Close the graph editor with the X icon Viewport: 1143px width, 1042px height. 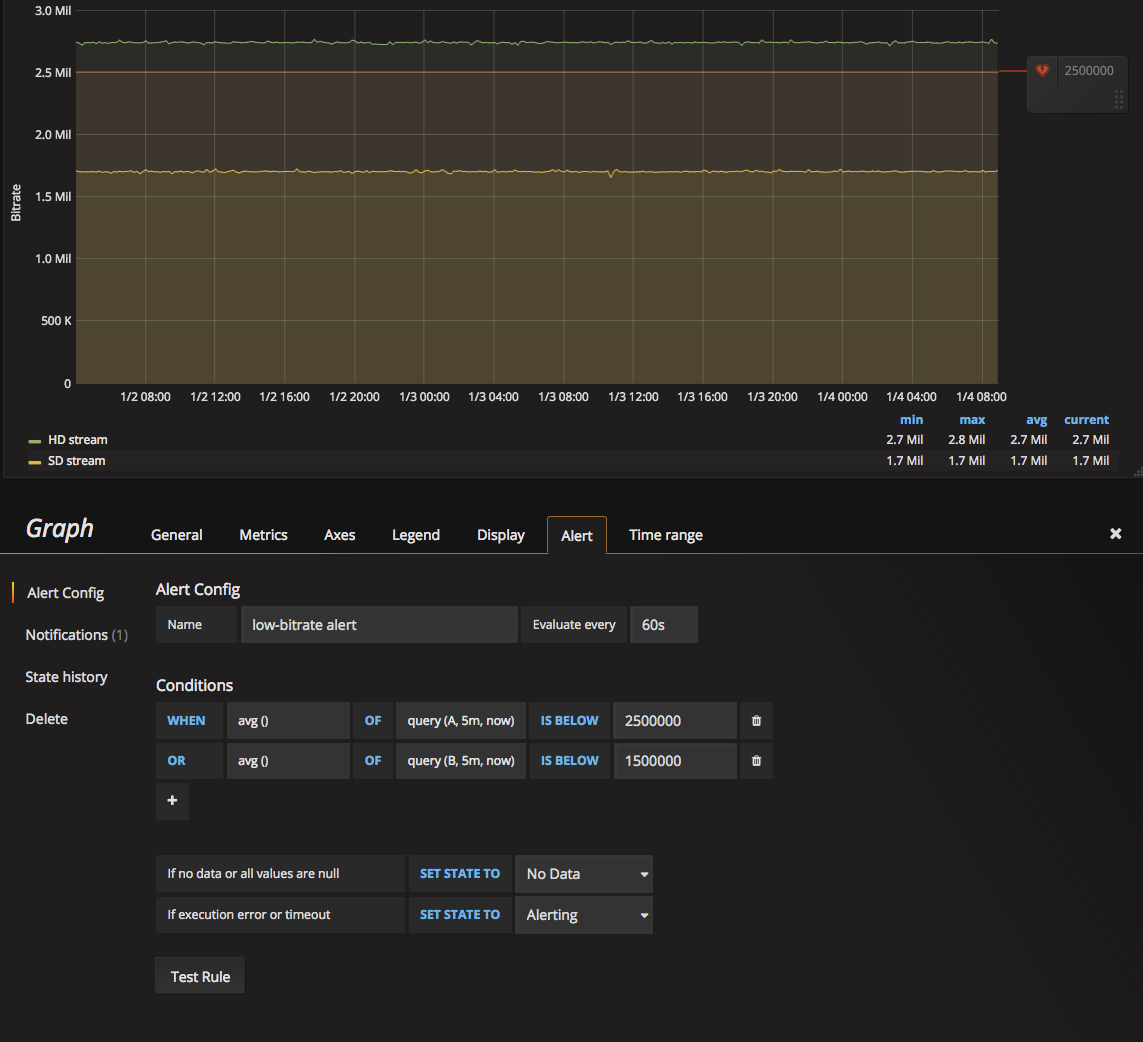(1115, 534)
